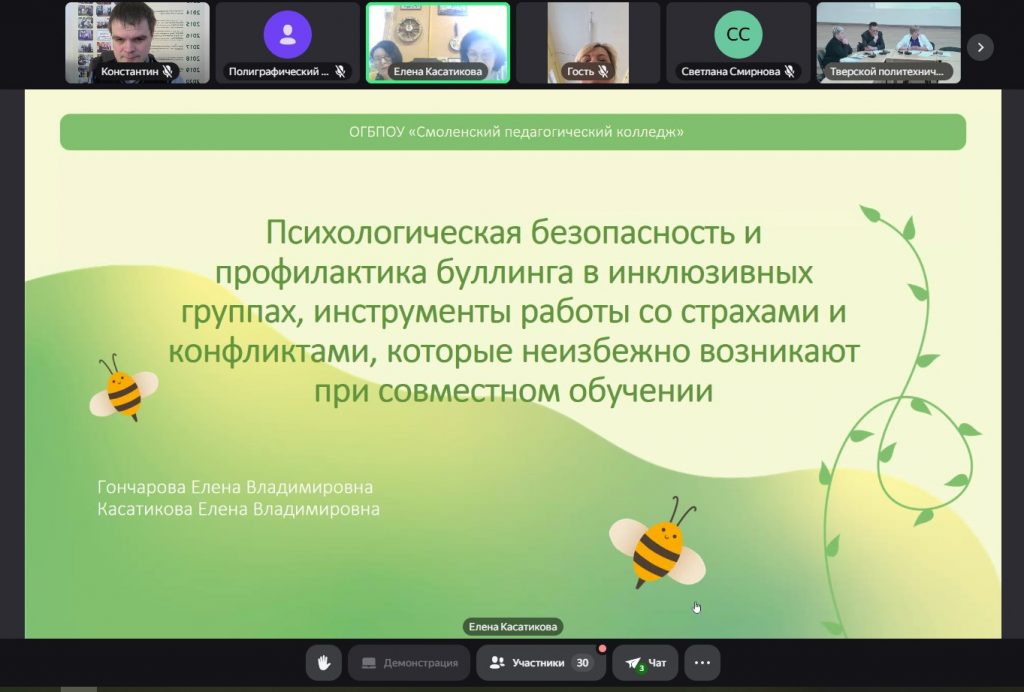
Task: Select the Гость video tile
Action: pyautogui.click(x=587, y=35)
